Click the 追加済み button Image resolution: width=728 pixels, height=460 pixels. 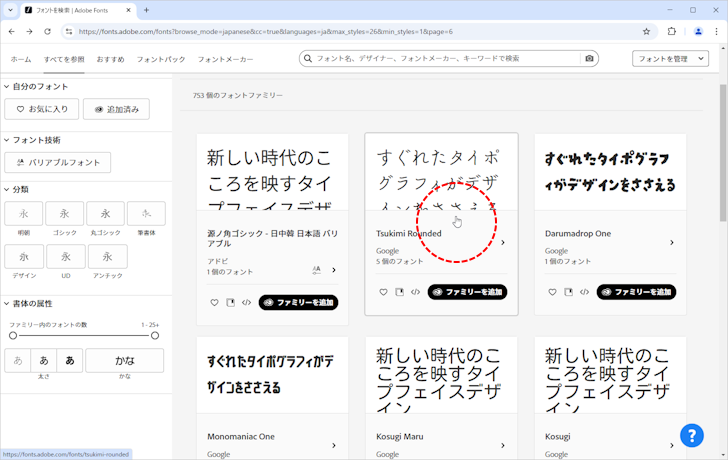point(117,109)
